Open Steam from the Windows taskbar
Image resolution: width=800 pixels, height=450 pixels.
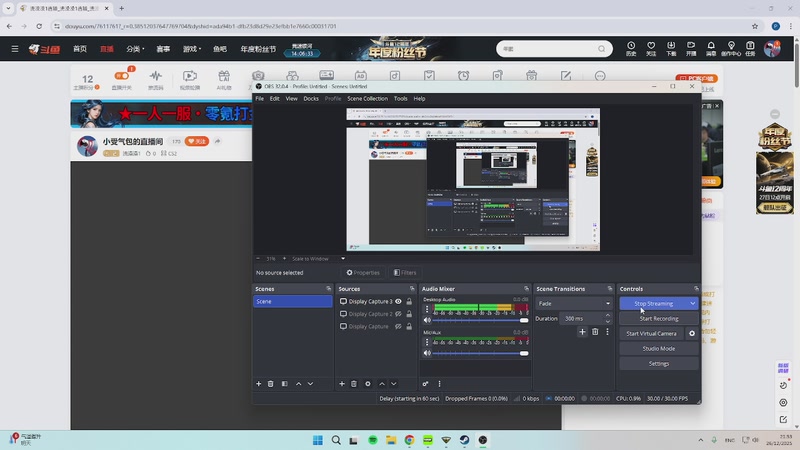[x=464, y=440]
